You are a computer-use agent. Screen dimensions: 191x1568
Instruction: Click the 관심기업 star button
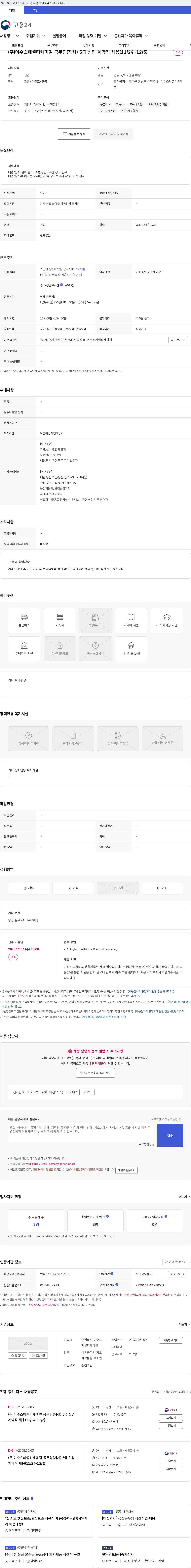[x=18, y=1355]
